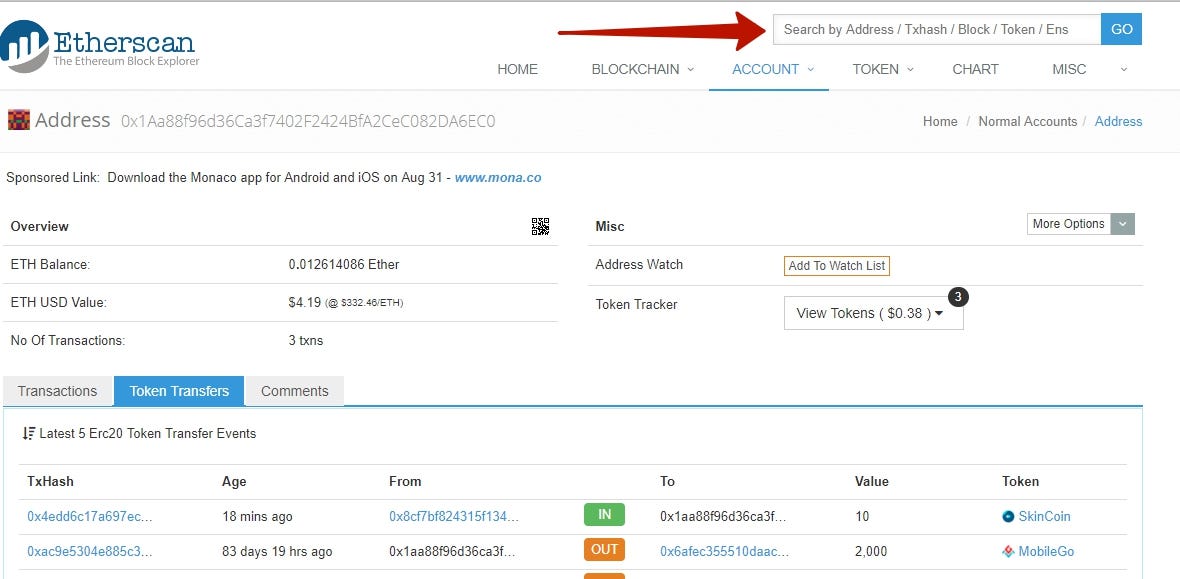The height and width of the screenshot is (579, 1180).
Task: Click the OUT label in MobileGo row
Action: coord(604,550)
